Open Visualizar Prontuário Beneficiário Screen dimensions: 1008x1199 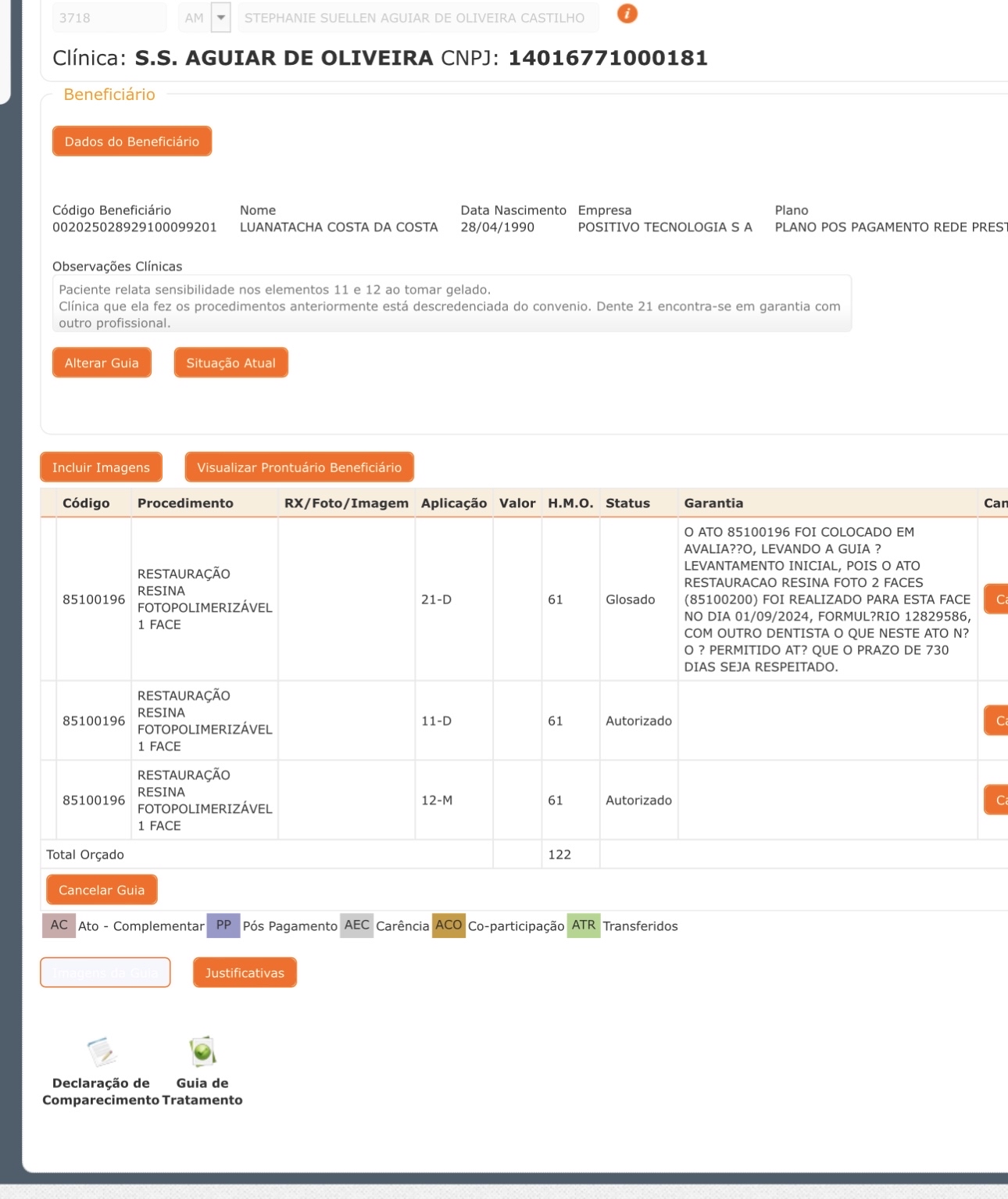pyautogui.click(x=299, y=467)
